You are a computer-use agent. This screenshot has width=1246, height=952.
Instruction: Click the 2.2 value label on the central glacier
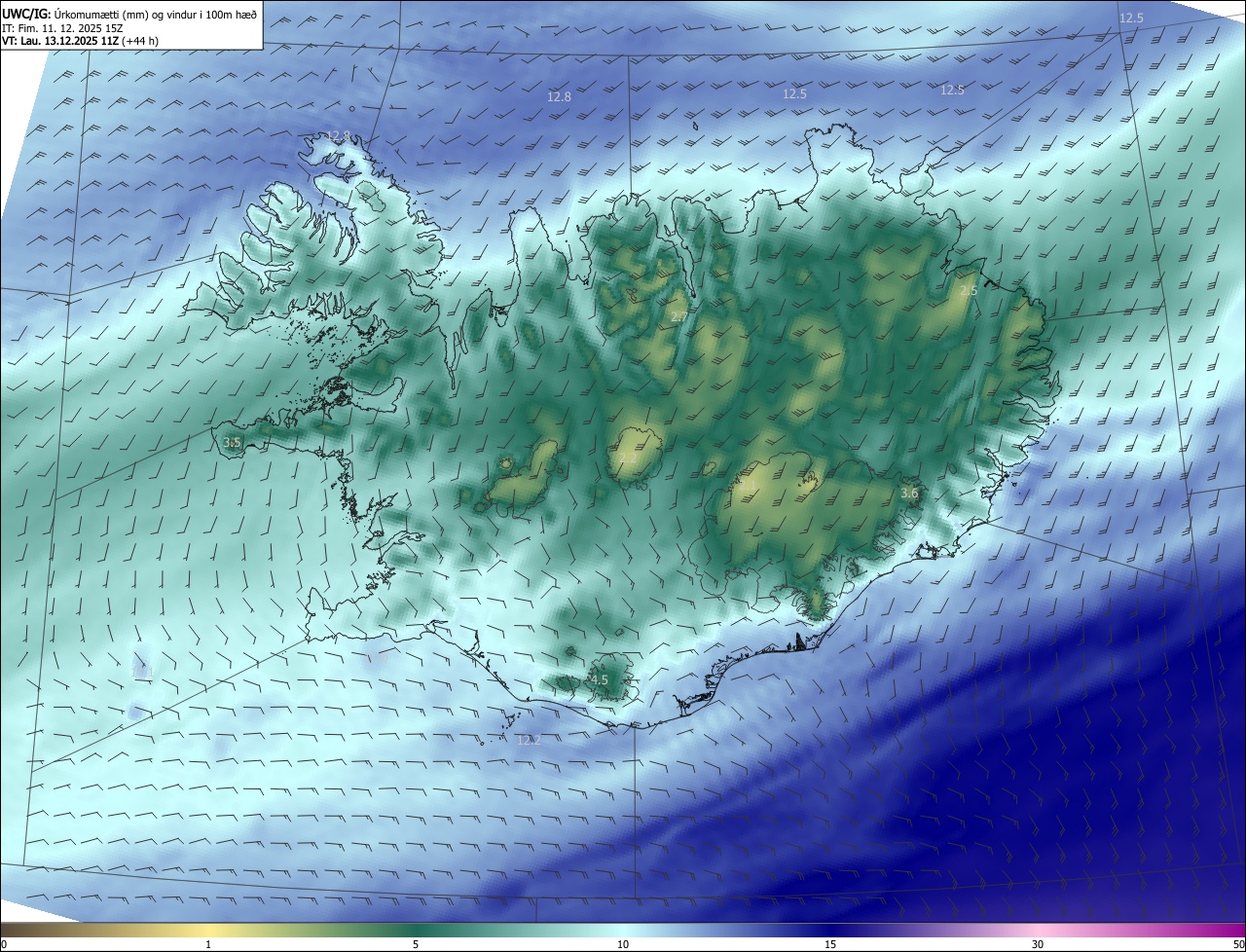(627, 458)
